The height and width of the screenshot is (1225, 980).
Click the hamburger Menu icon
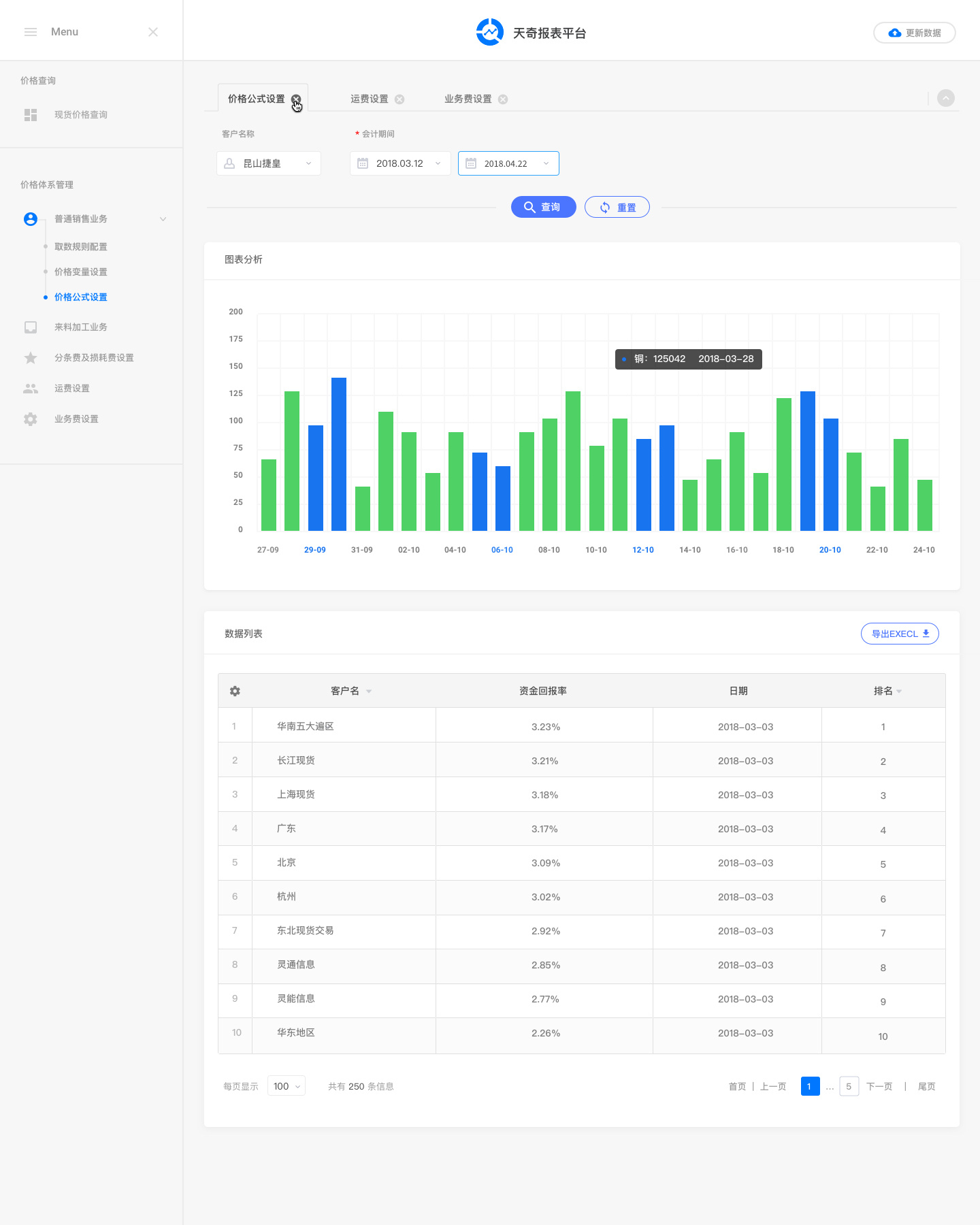click(31, 32)
